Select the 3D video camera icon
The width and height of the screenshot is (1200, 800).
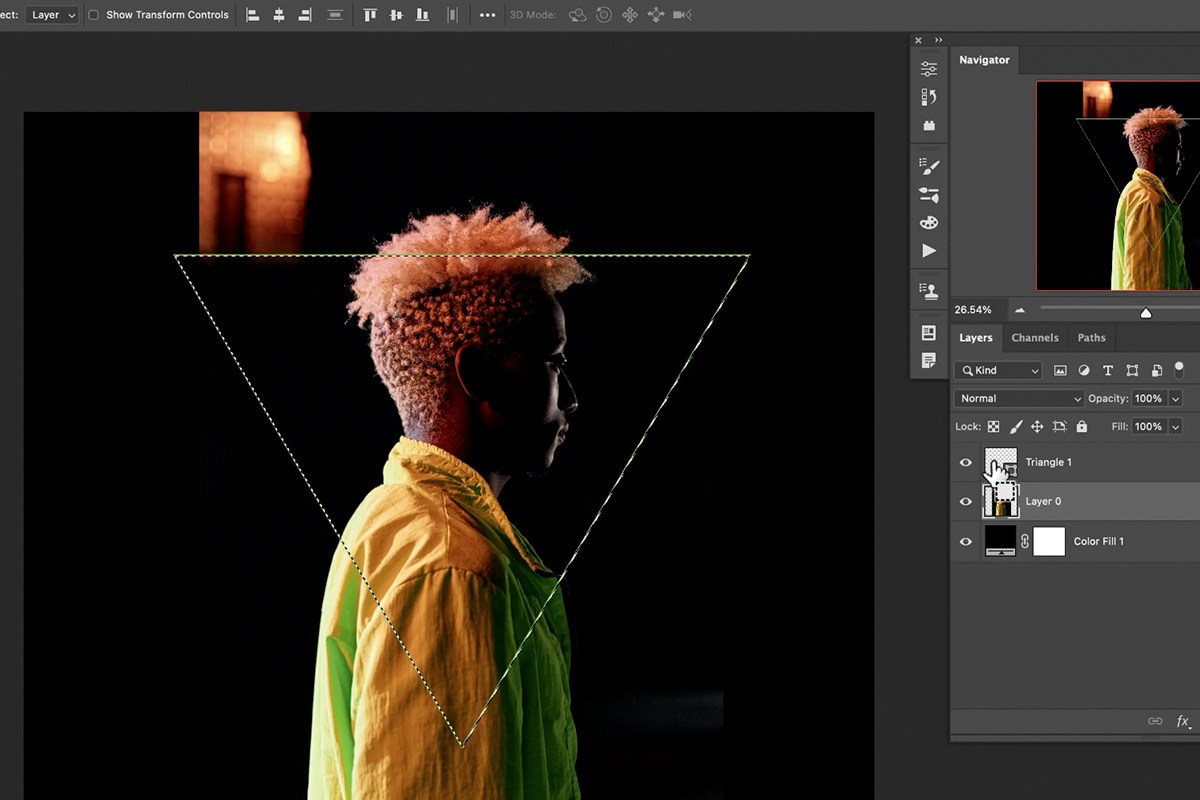(x=682, y=15)
